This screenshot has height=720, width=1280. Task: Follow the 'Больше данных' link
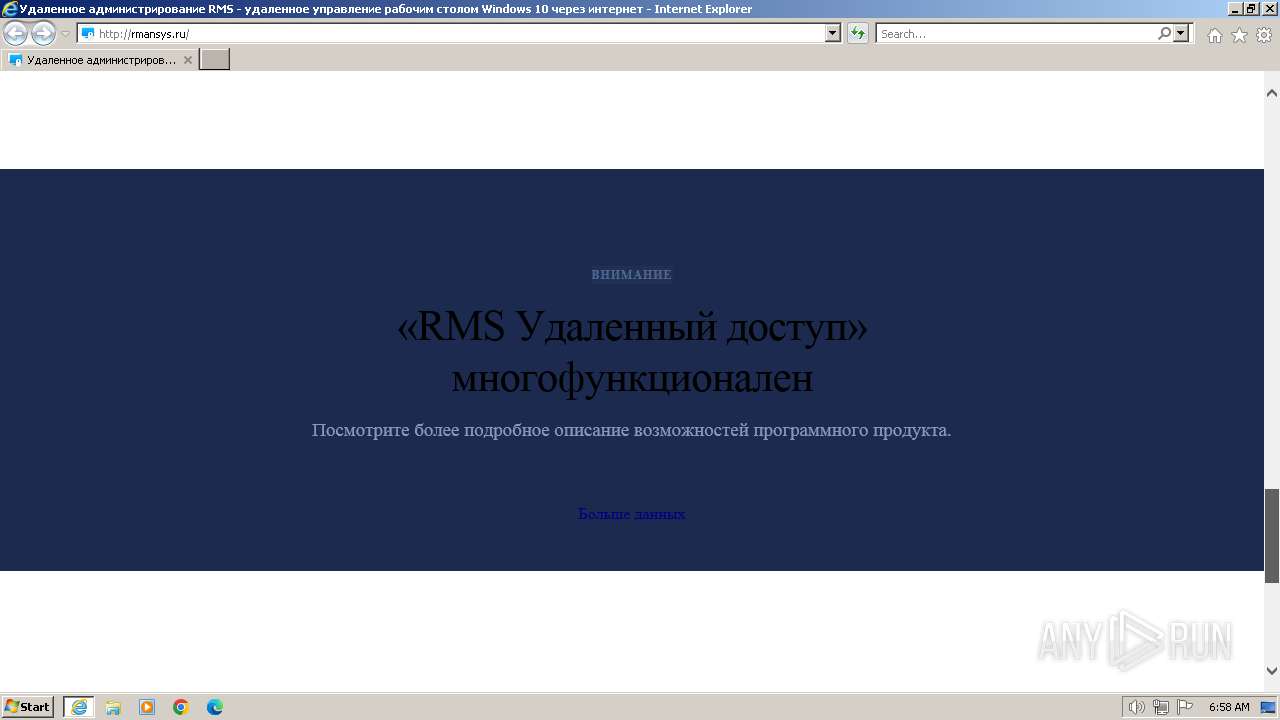click(x=632, y=514)
